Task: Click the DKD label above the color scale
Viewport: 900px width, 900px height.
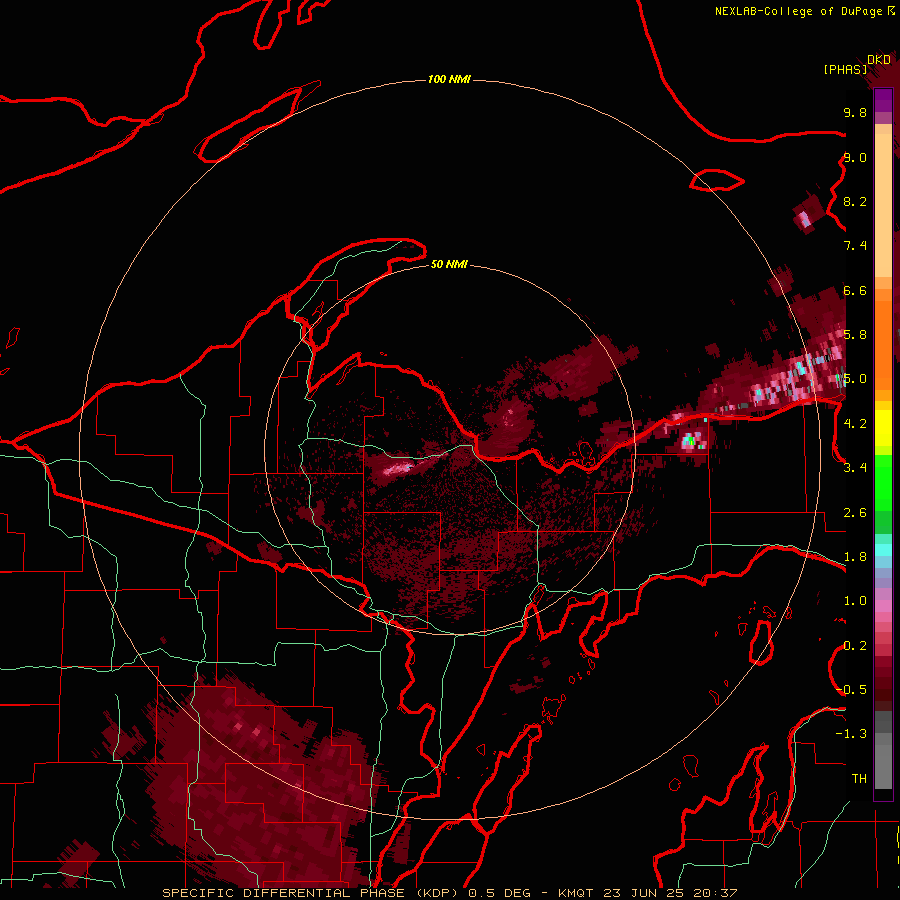Action: coord(879,60)
